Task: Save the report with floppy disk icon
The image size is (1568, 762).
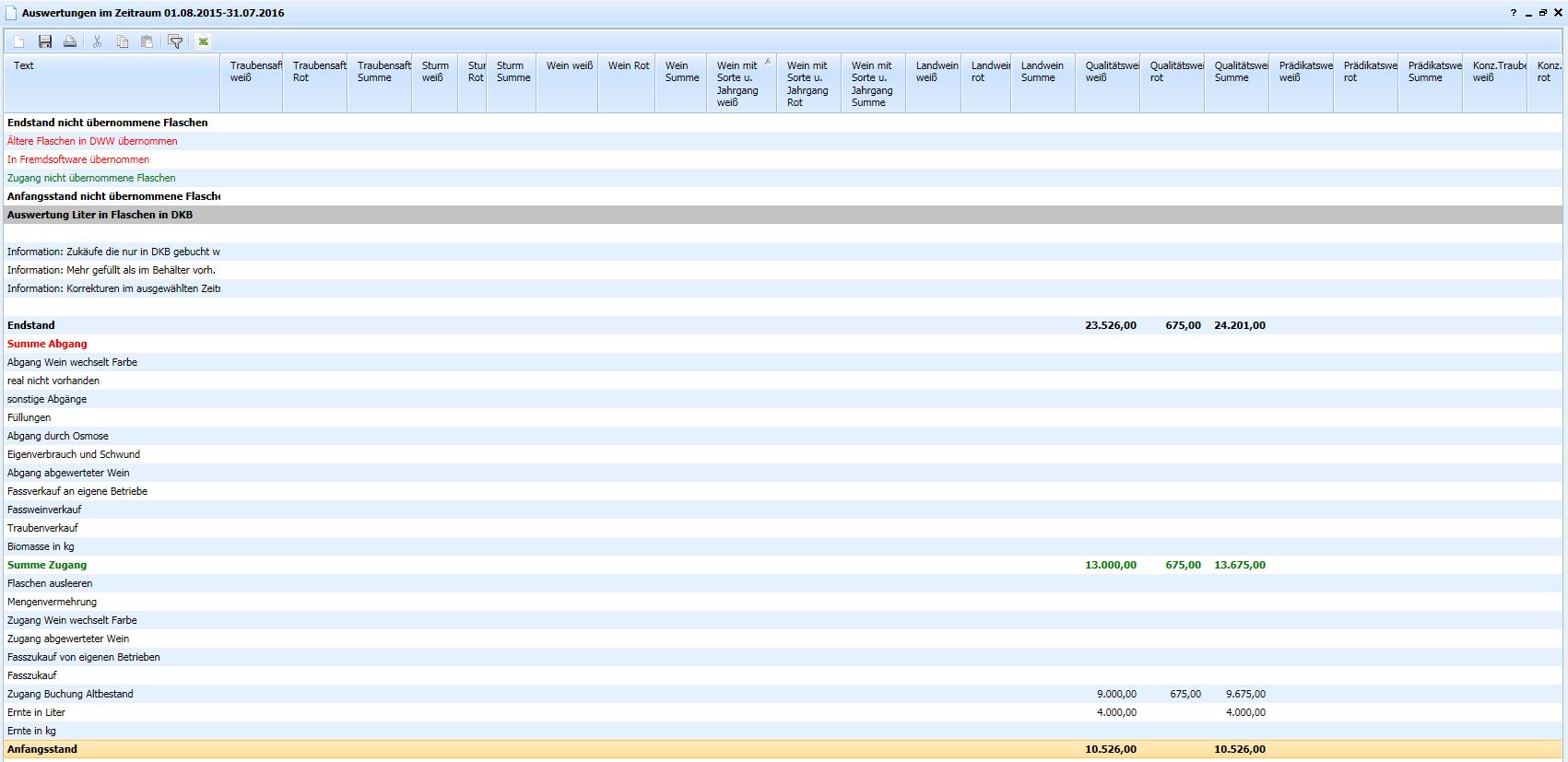Action: click(x=45, y=41)
